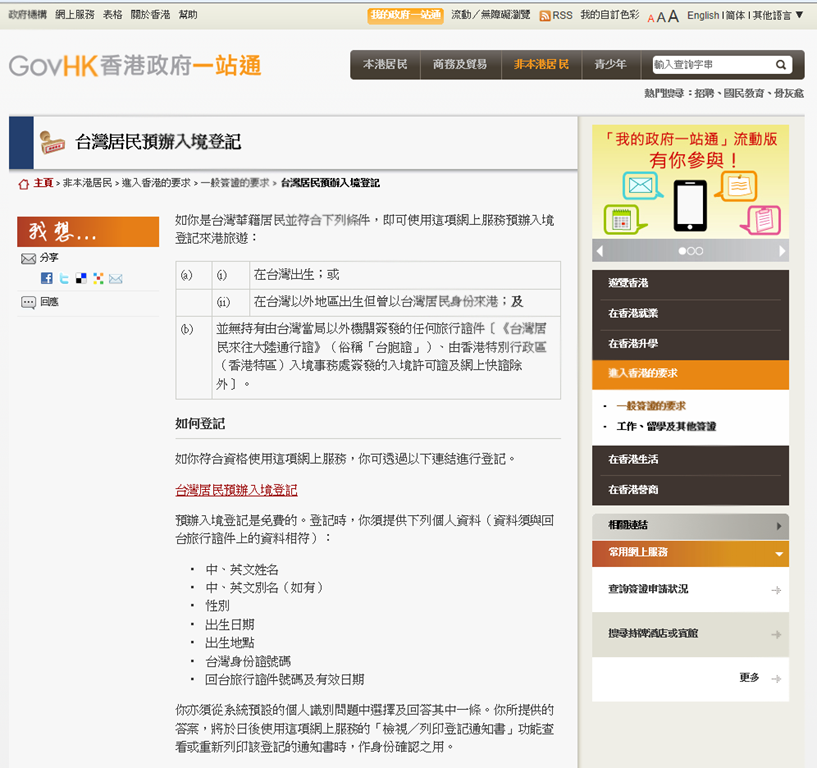
Task: Open 本港居民 main tab
Action: [x=385, y=65]
